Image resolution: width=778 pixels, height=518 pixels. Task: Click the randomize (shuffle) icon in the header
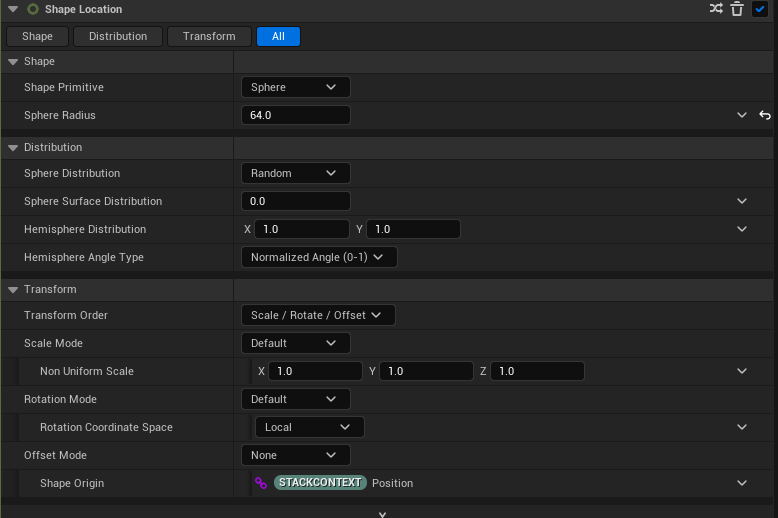[x=716, y=9]
